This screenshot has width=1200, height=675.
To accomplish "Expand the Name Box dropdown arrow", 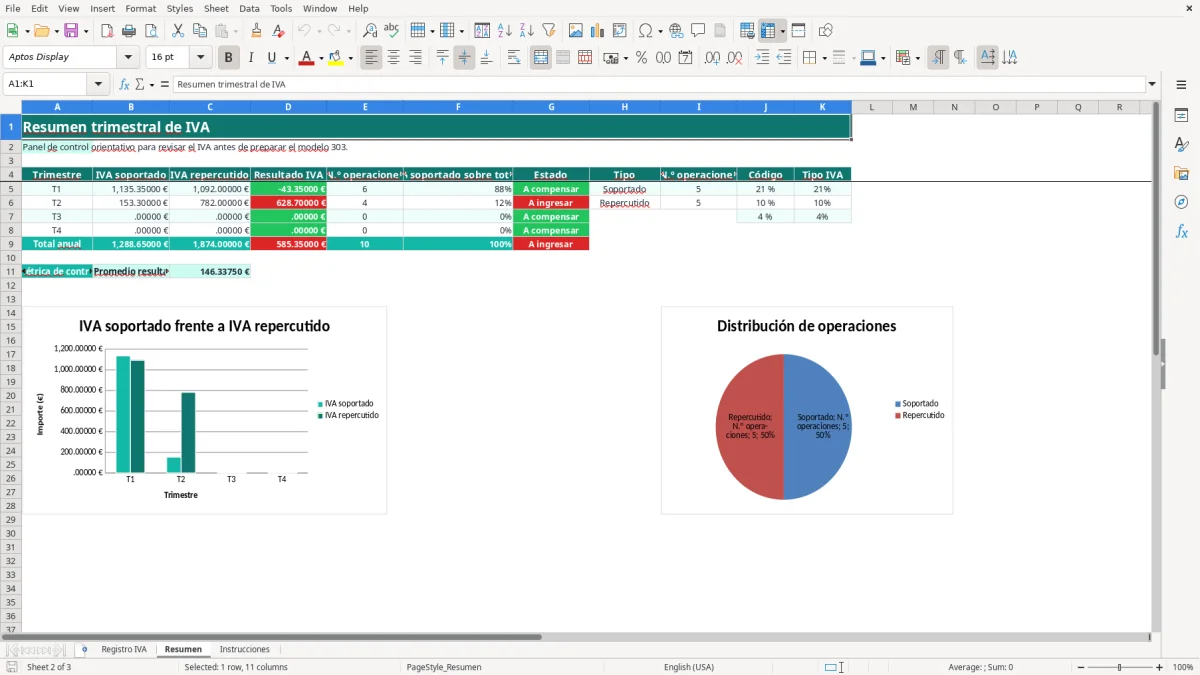I will tap(98, 85).
